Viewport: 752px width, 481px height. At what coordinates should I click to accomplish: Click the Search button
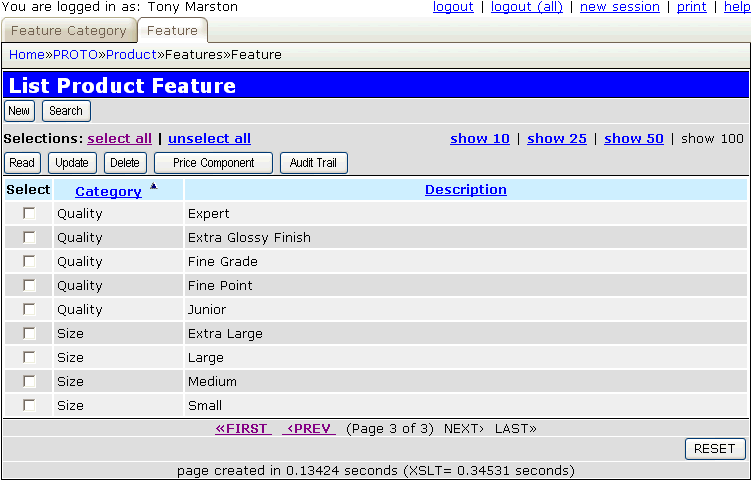(x=66, y=111)
